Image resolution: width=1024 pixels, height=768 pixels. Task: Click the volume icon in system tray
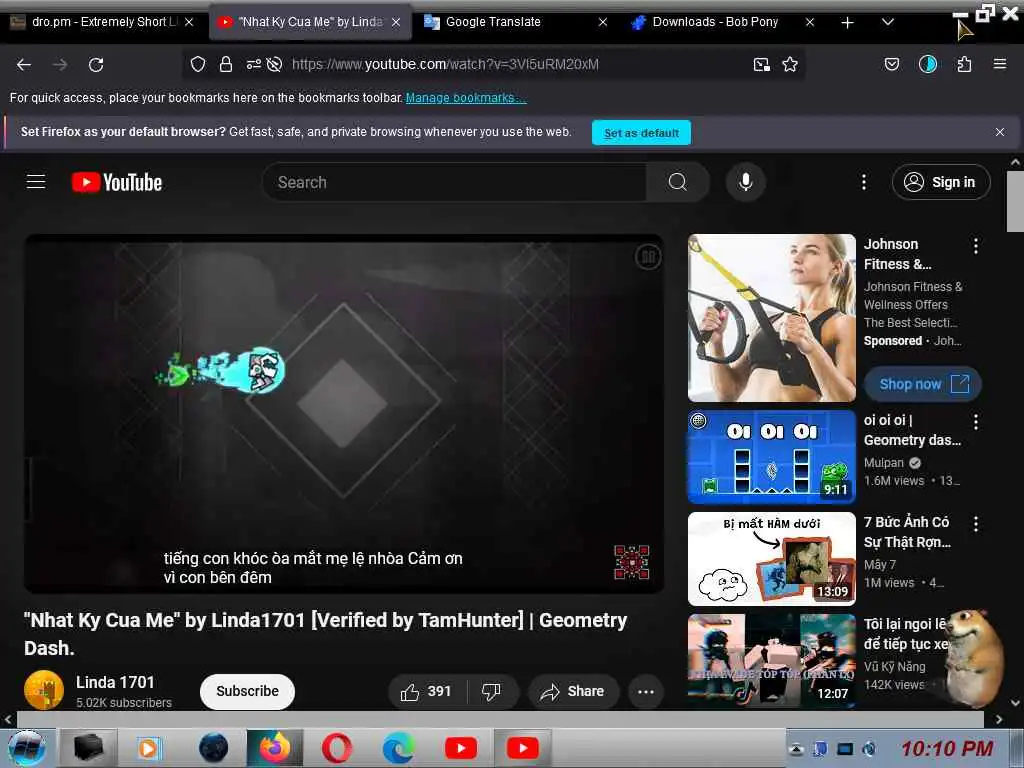(x=869, y=749)
